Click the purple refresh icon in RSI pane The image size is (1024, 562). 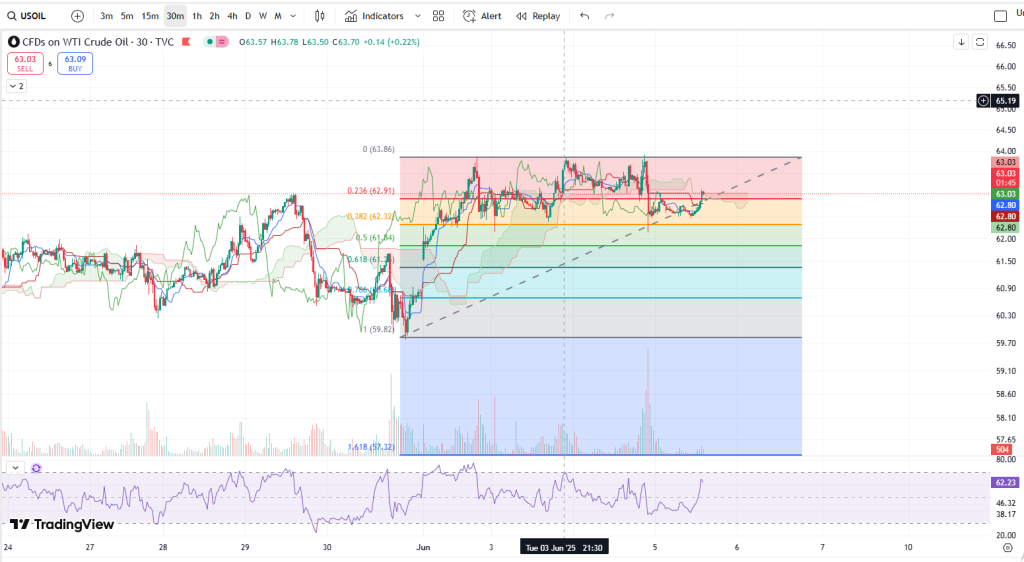36,468
